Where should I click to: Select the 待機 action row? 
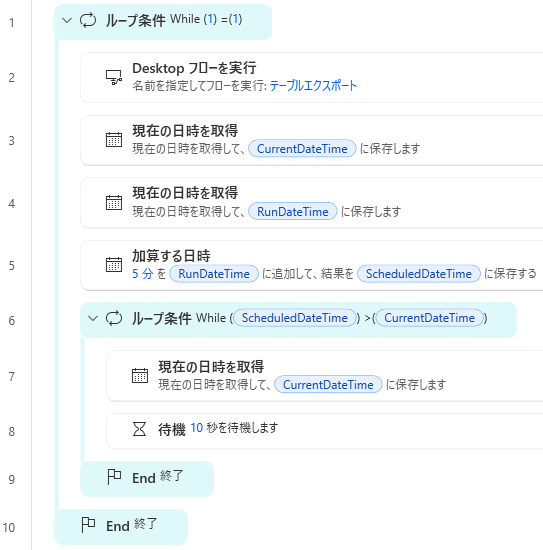pos(324,431)
